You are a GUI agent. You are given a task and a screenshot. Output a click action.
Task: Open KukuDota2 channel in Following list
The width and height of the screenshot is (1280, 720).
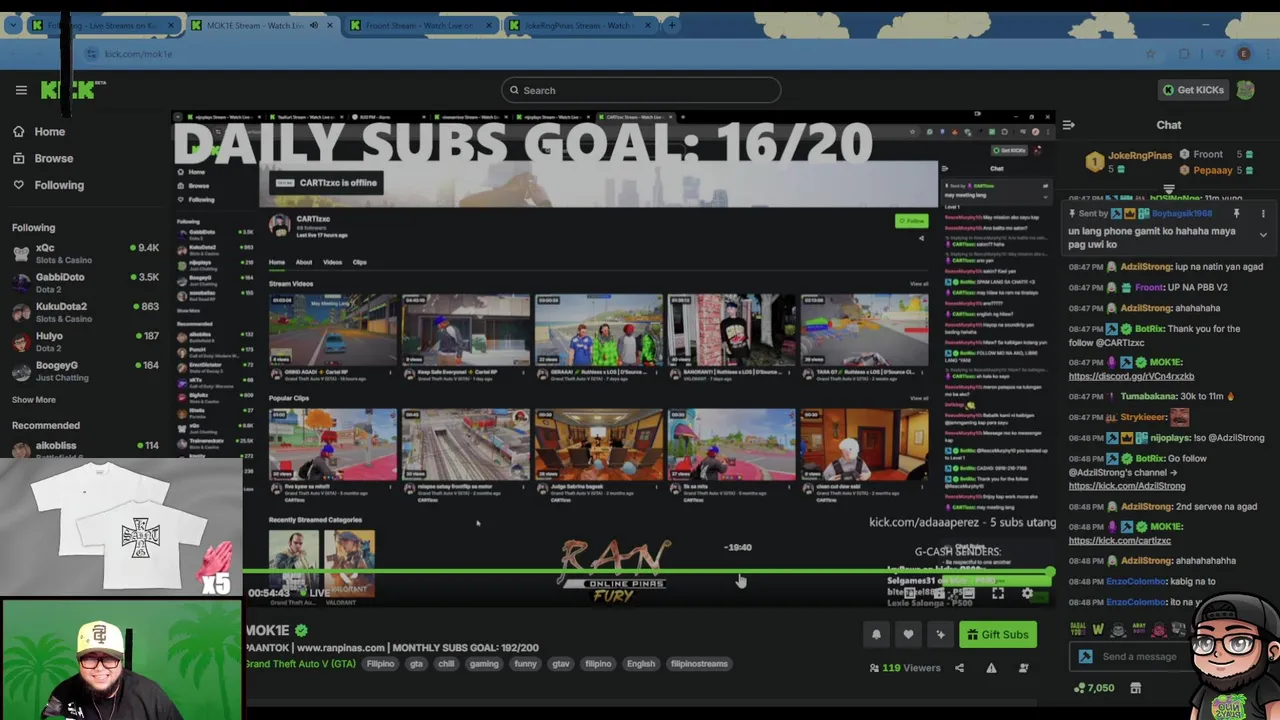85,312
